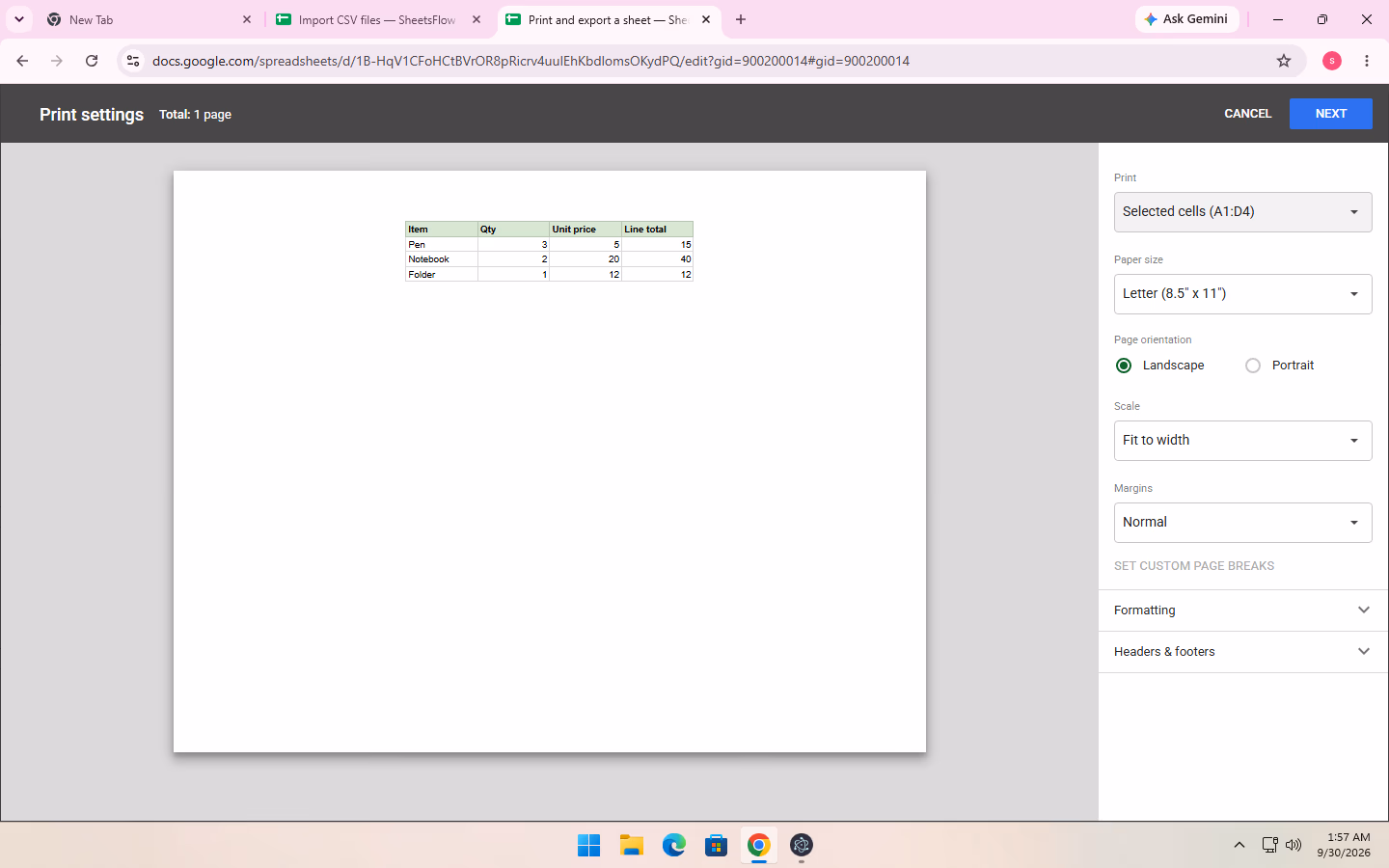Click the 'Total: 1 page' text

[x=195, y=115]
